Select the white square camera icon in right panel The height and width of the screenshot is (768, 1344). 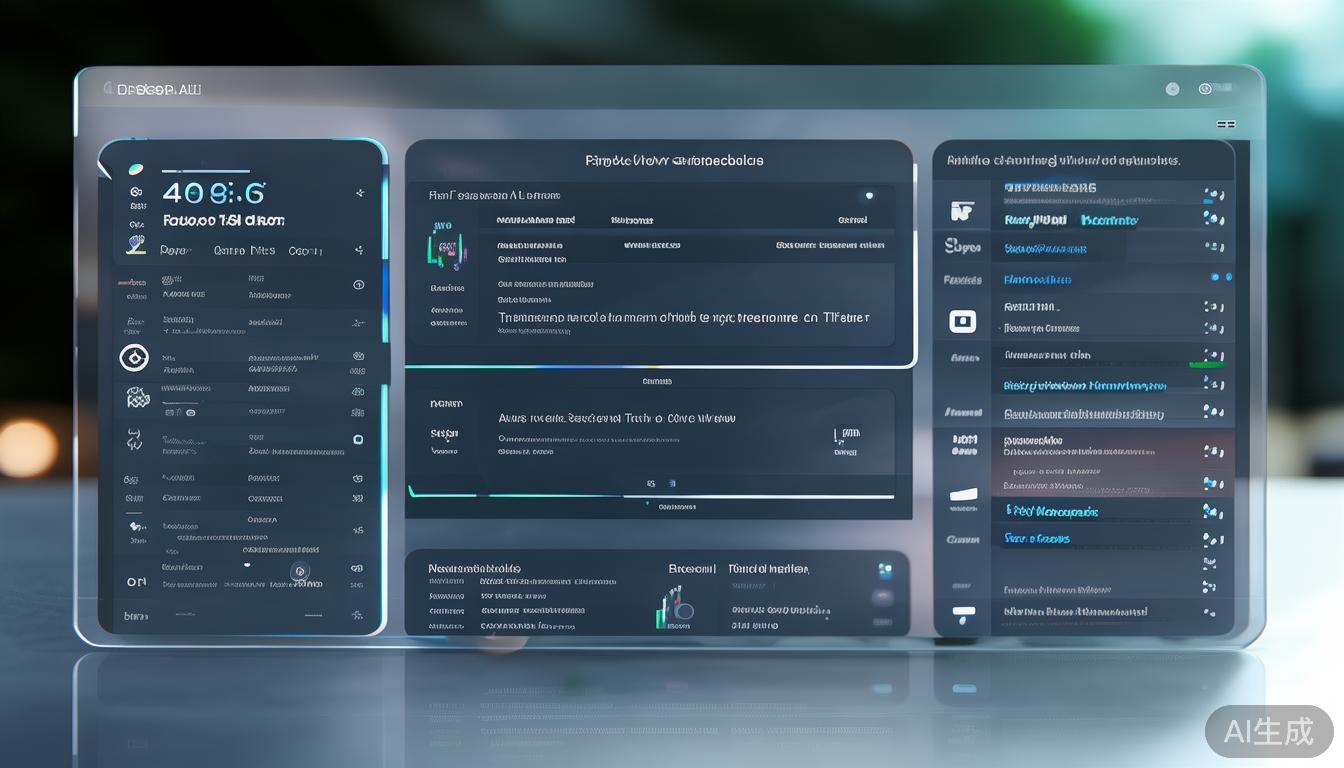(x=962, y=321)
